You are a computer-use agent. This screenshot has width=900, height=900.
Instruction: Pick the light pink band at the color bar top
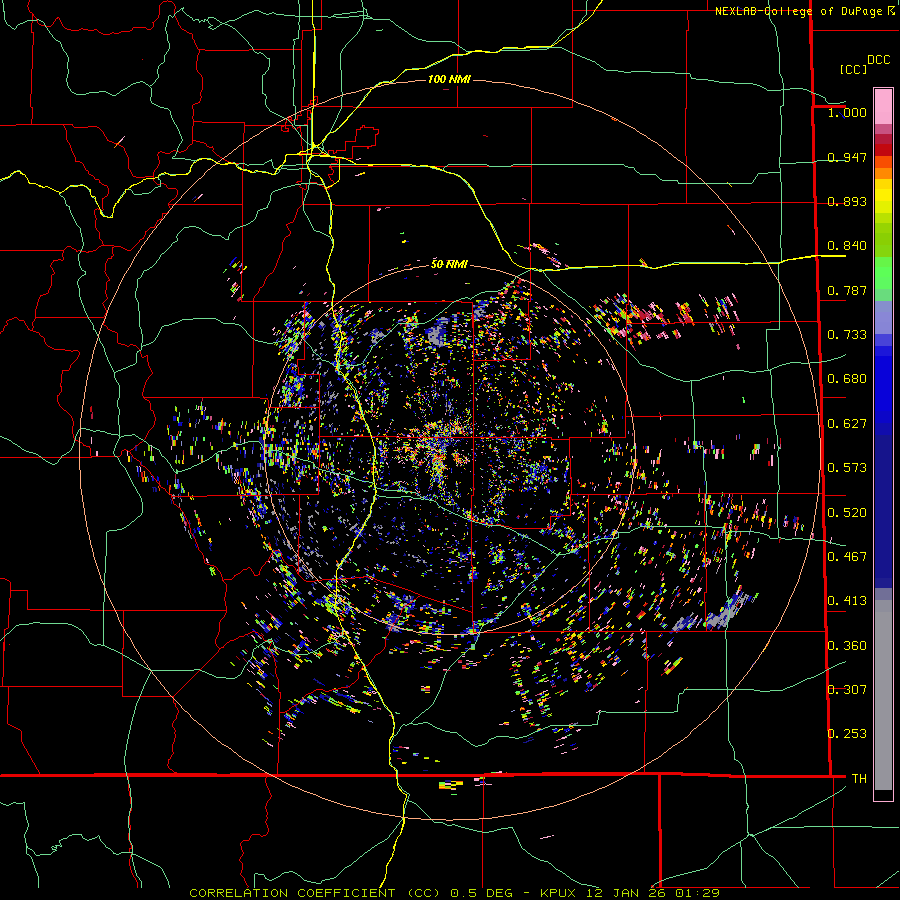coord(883,106)
